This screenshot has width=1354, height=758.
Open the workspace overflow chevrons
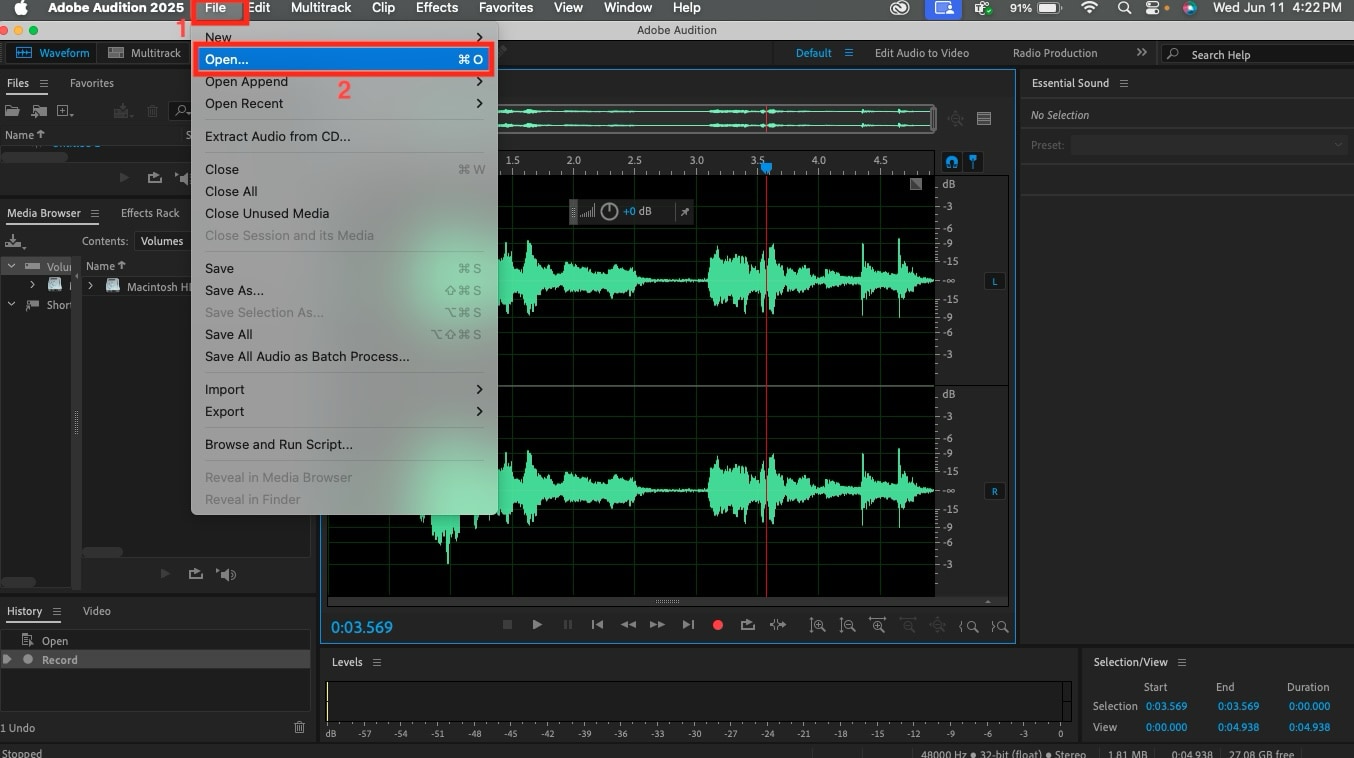pyautogui.click(x=1142, y=52)
